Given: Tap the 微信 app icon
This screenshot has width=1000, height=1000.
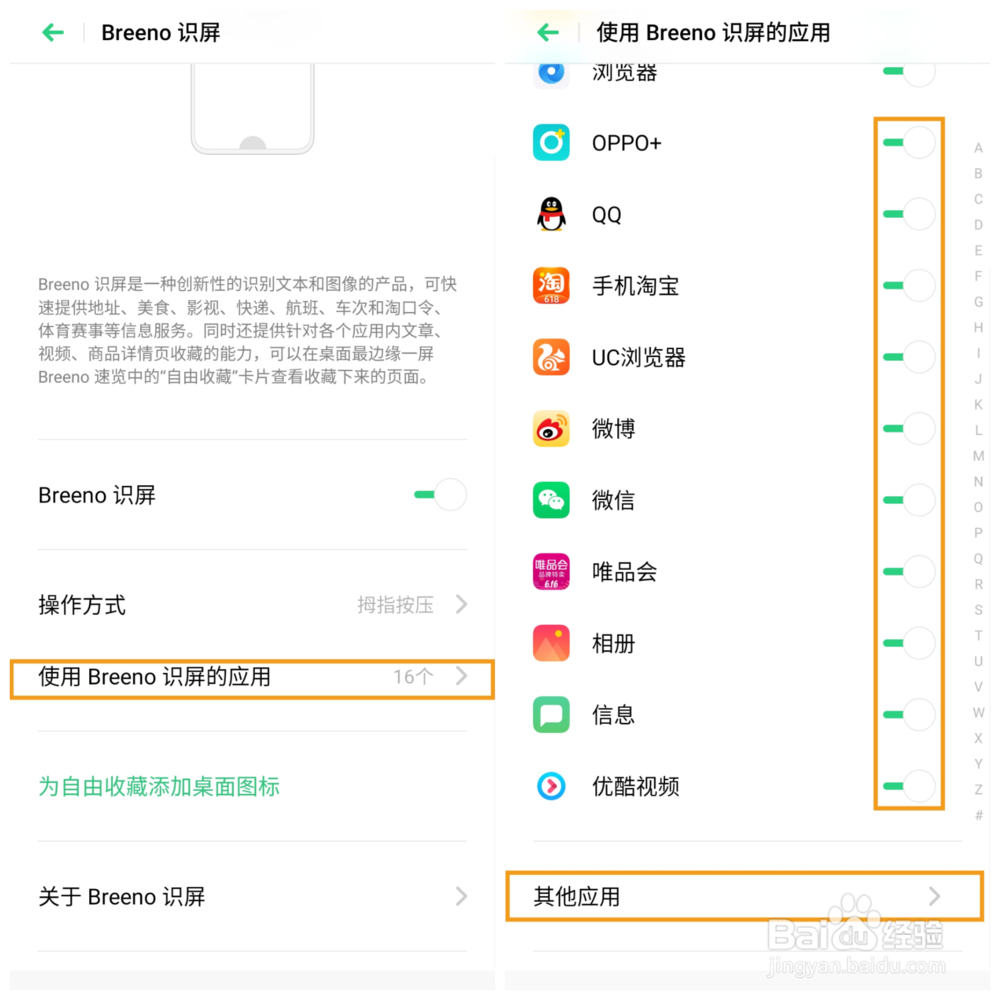Looking at the screenshot, I should tap(551, 500).
